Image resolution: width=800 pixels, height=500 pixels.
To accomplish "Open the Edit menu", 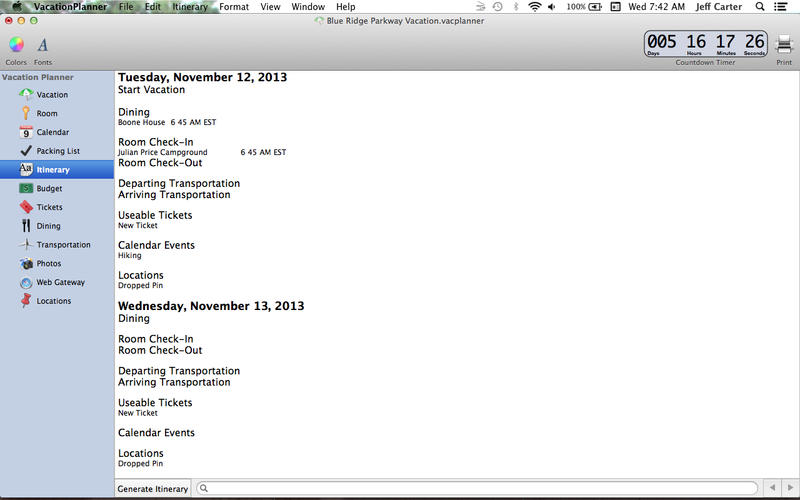I will tap(153, 7).
